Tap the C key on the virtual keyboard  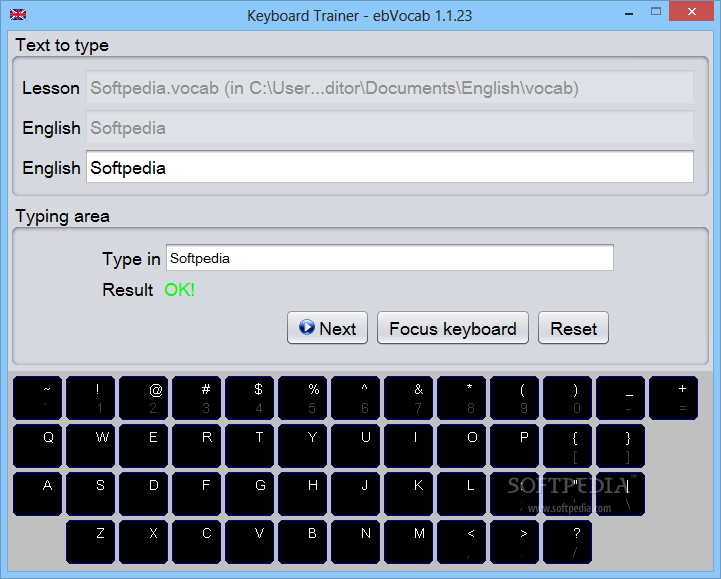pyautogui.click(x=196, y=542)
